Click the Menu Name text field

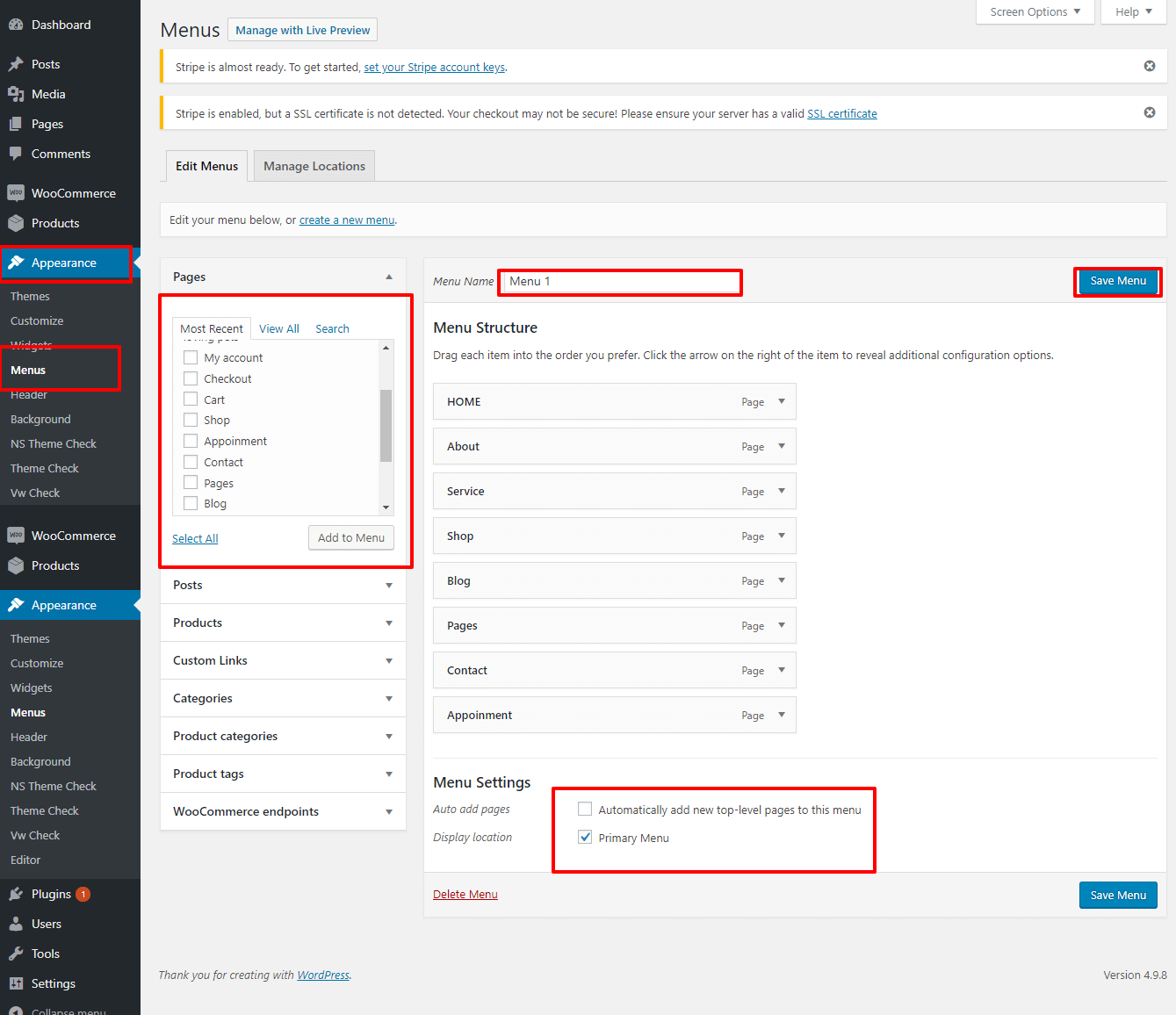(x=621, y=281)
